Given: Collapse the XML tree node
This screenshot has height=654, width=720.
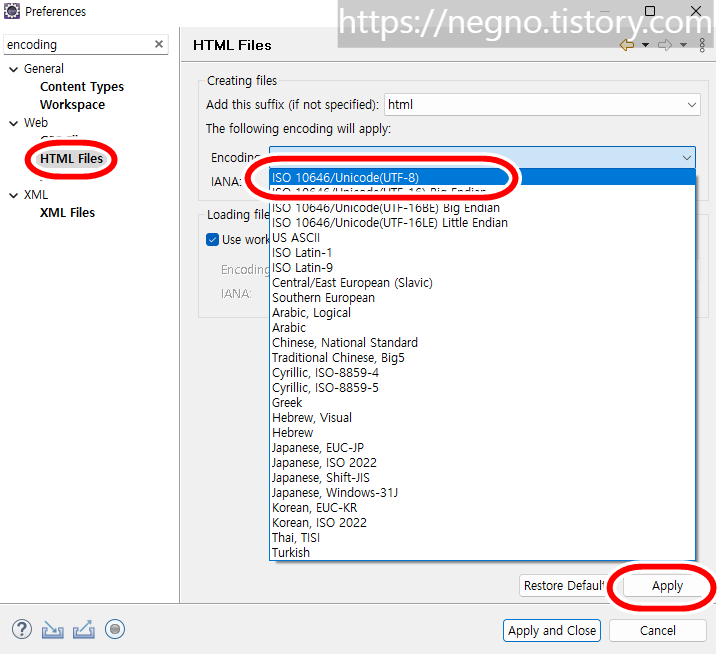Looking at the screenshot, I should pos(14,195).
